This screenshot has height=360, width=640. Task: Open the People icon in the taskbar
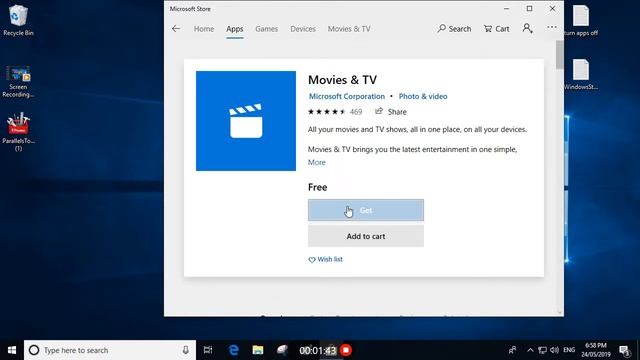pos(512,350)
